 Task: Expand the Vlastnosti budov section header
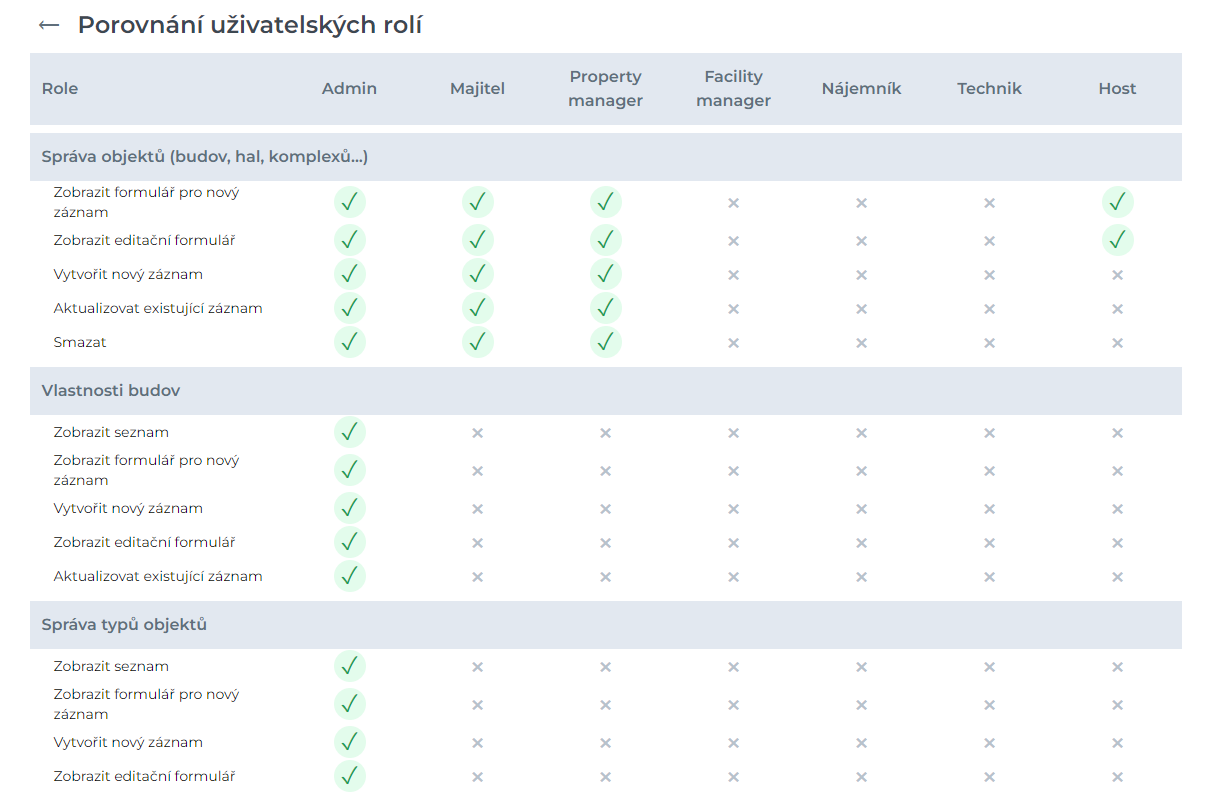tap(111, 391)
